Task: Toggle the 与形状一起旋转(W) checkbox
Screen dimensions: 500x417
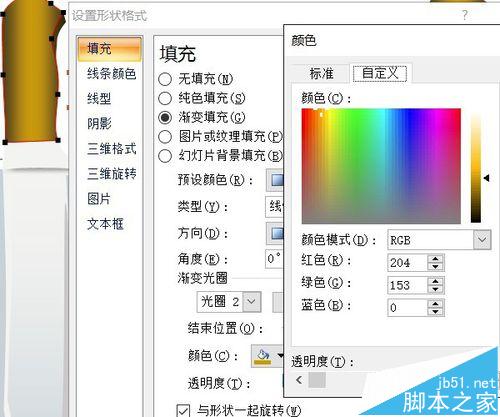Action: click(x=183, y=410)
